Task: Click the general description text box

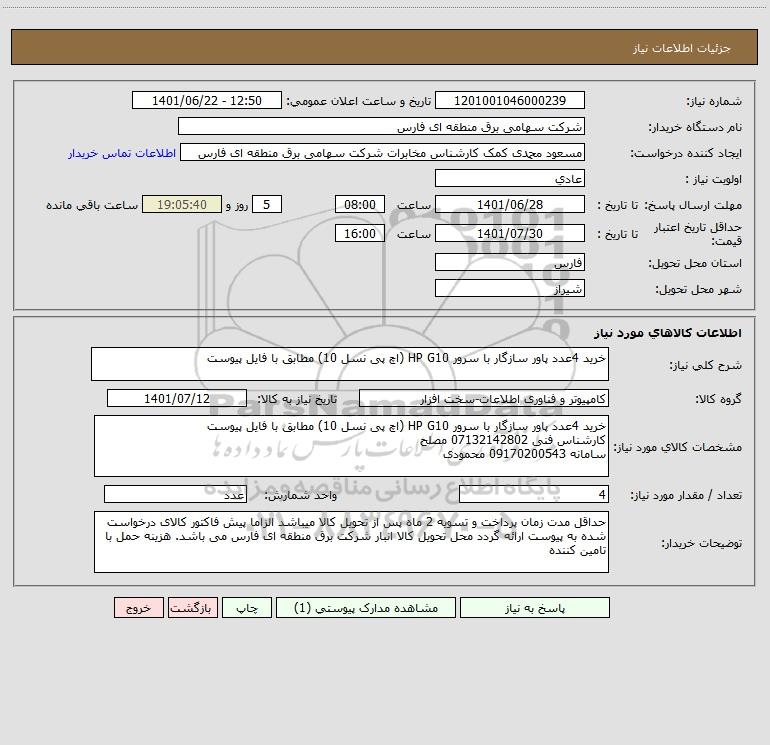Action: tap(350, 364)
